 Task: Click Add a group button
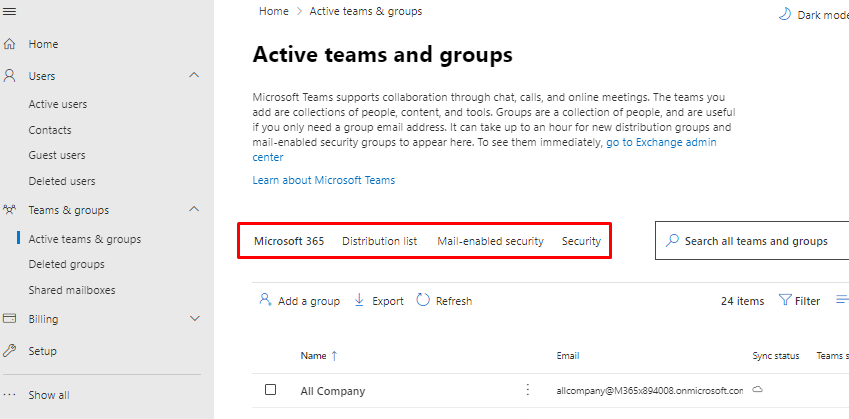(x=299, y=300)
